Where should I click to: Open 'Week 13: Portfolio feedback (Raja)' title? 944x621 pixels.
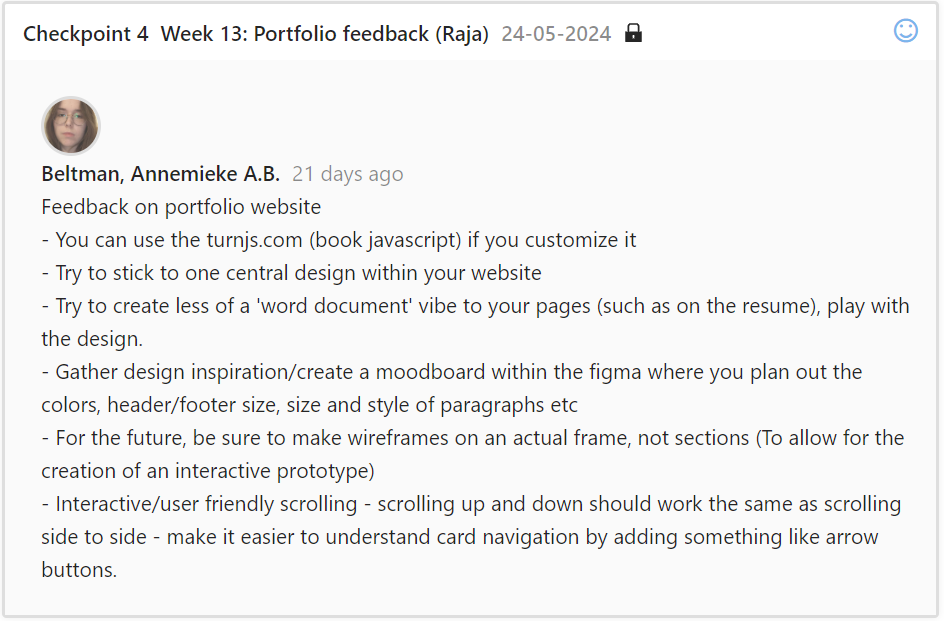(x=325, y=34)
